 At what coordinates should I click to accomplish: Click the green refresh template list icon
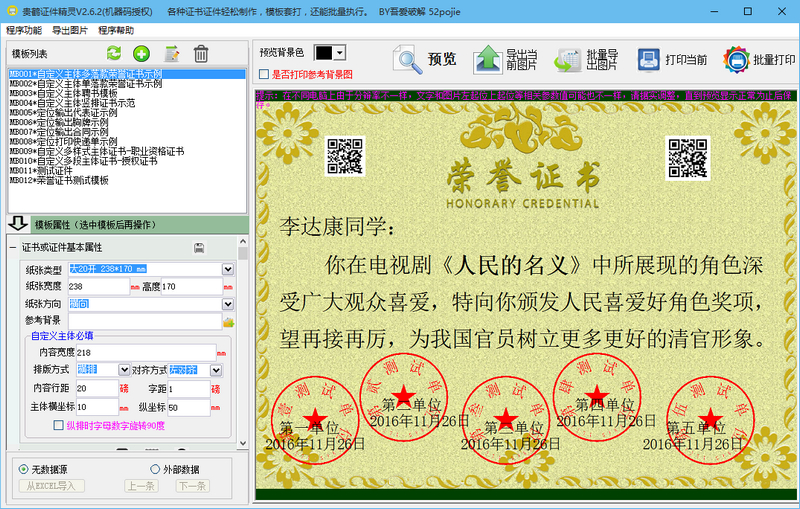pos(114,53)
